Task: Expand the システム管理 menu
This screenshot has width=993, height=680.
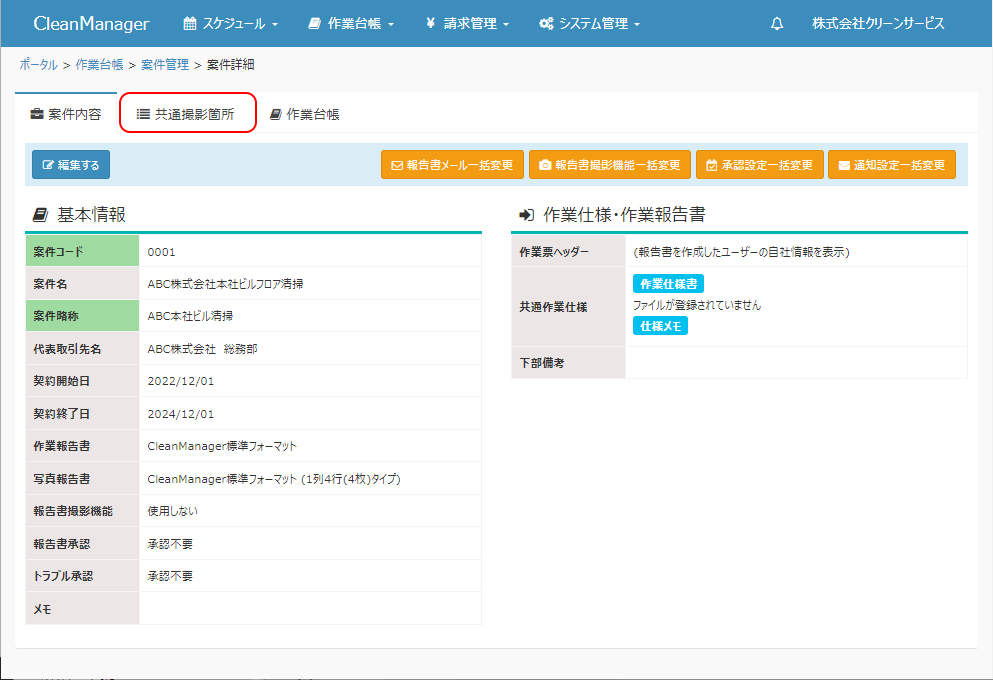Action: pyautogui.click(x=589, y=24)
